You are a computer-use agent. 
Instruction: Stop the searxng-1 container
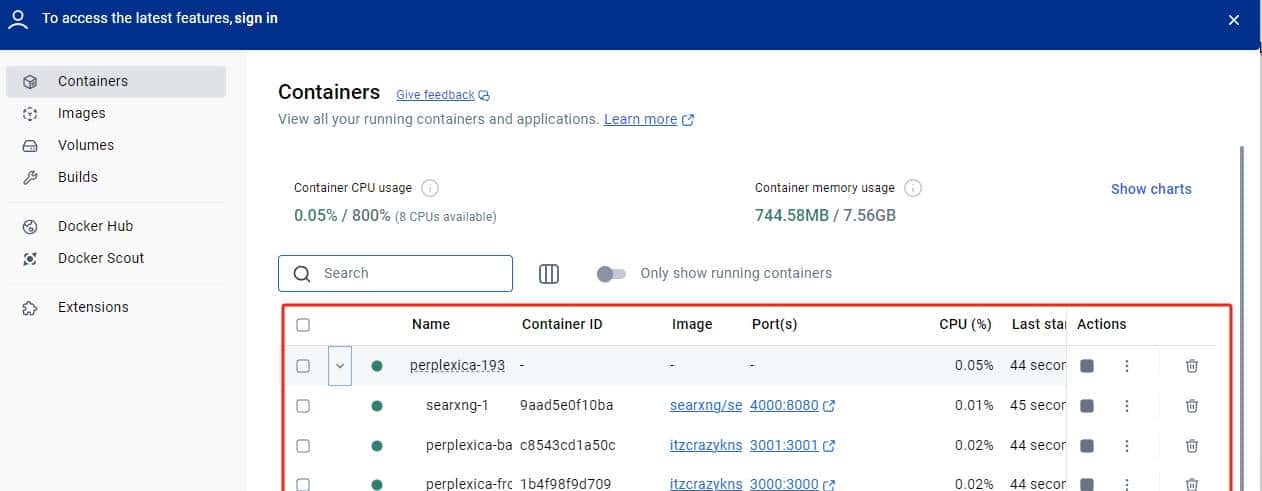[x=1087, y=406]
